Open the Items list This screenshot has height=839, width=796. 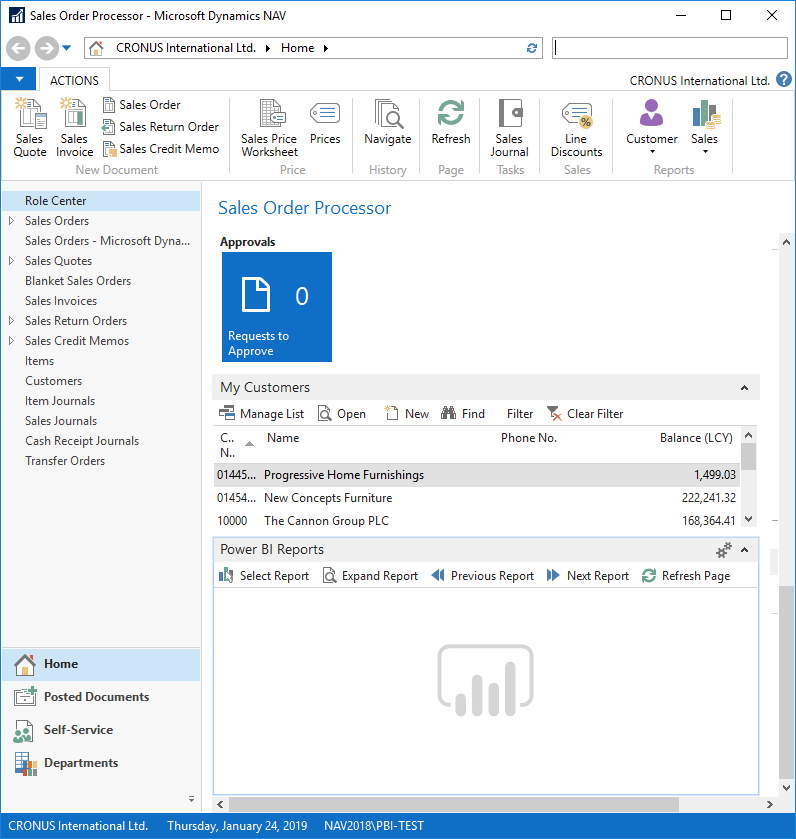pyautogui.click(x=40, y=361)
